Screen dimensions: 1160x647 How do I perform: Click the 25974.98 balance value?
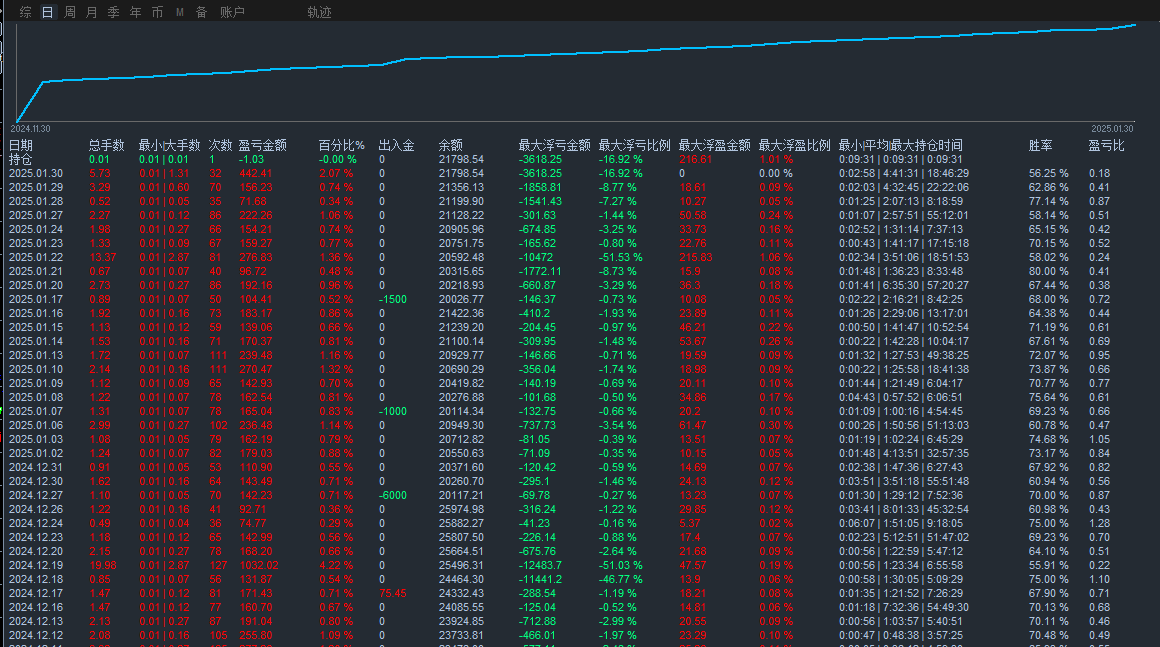461,509
